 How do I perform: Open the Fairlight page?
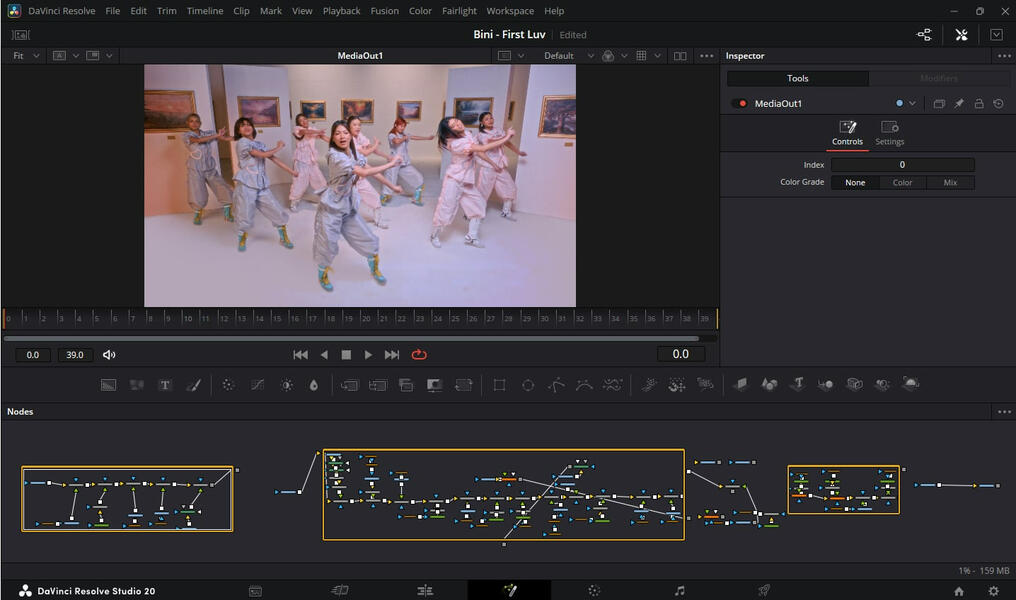click(678, 590)
